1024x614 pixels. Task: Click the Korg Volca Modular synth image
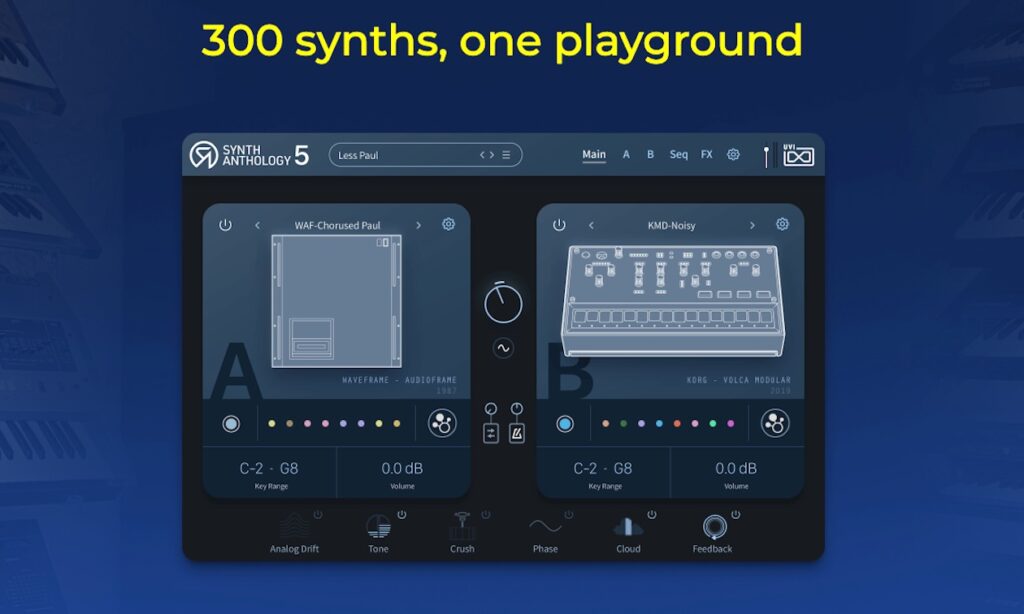pyautogui.click(x=672, y=300)
